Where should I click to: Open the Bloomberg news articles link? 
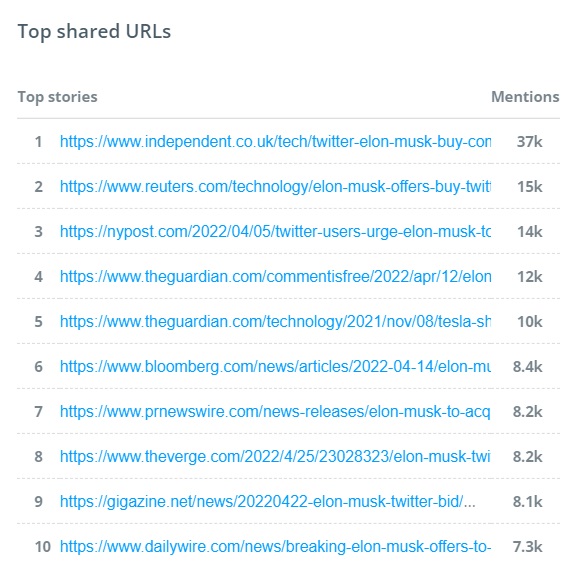[x=275, y=367]
